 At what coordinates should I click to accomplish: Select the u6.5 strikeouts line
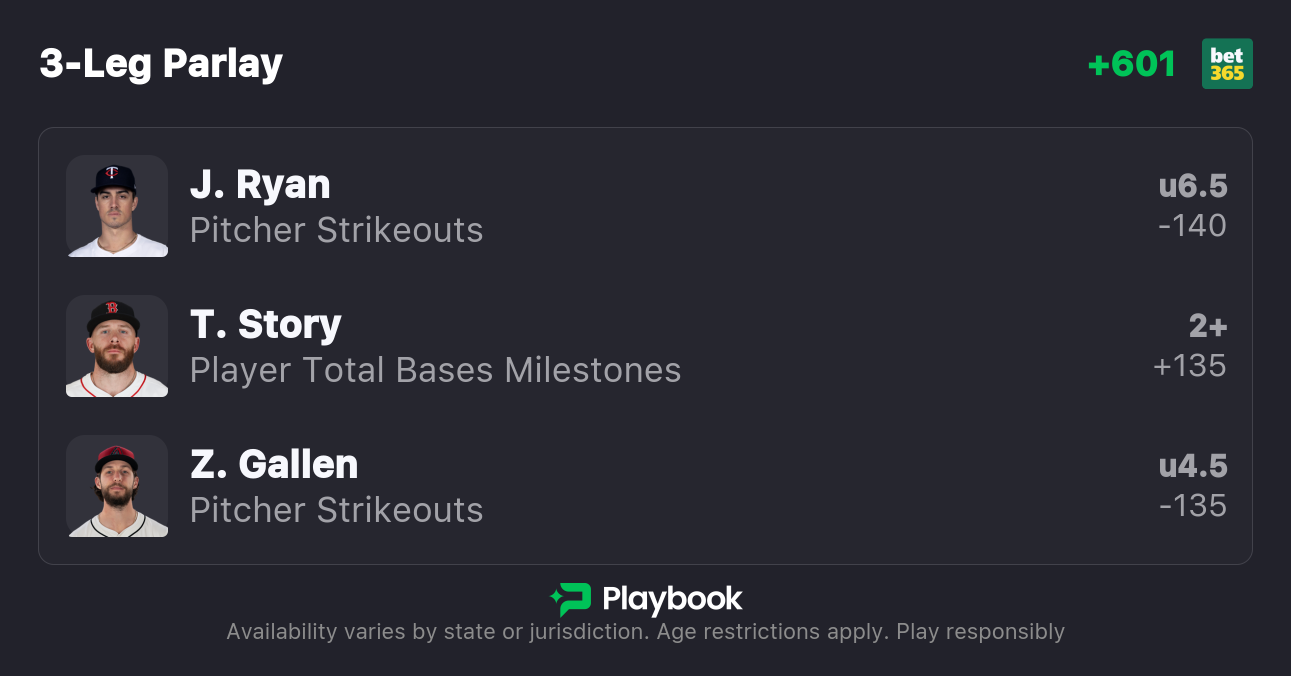pyautogui.click(x=1192, y=186)
